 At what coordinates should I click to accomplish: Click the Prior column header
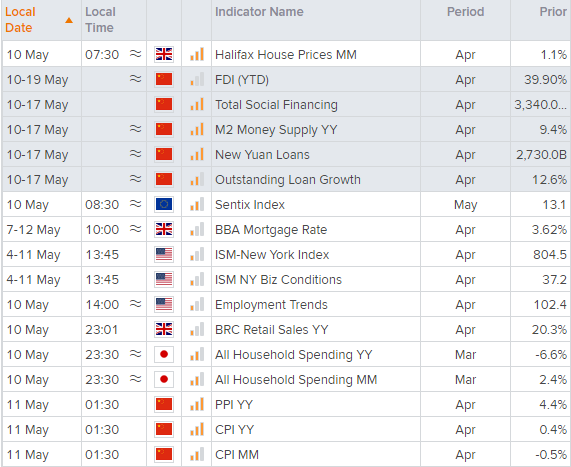click(553, 12)
